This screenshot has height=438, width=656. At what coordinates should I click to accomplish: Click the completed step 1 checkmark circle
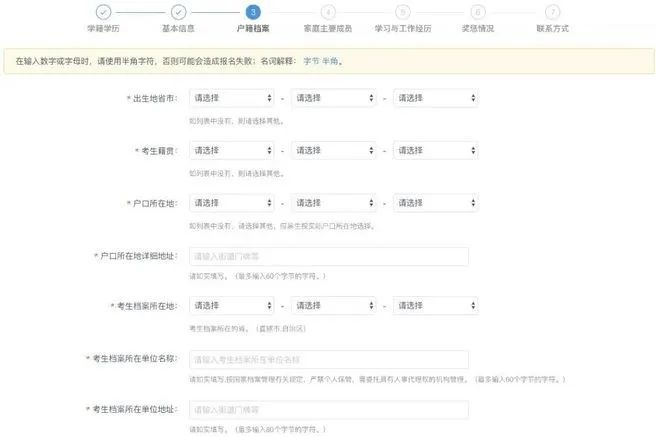click(x=103, y=12)
